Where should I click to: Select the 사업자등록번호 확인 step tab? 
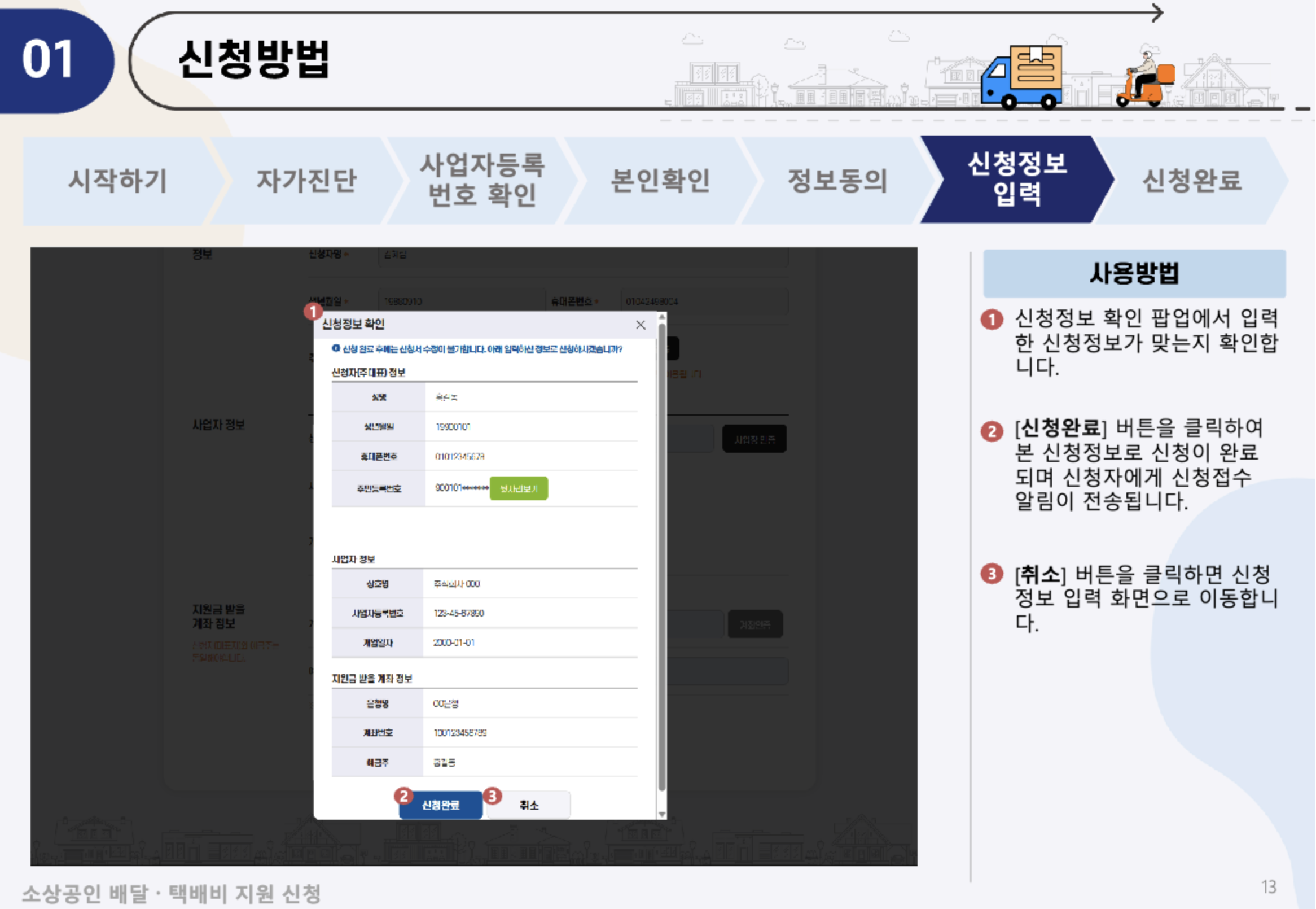pyautogui.click(x=482, y=181)
